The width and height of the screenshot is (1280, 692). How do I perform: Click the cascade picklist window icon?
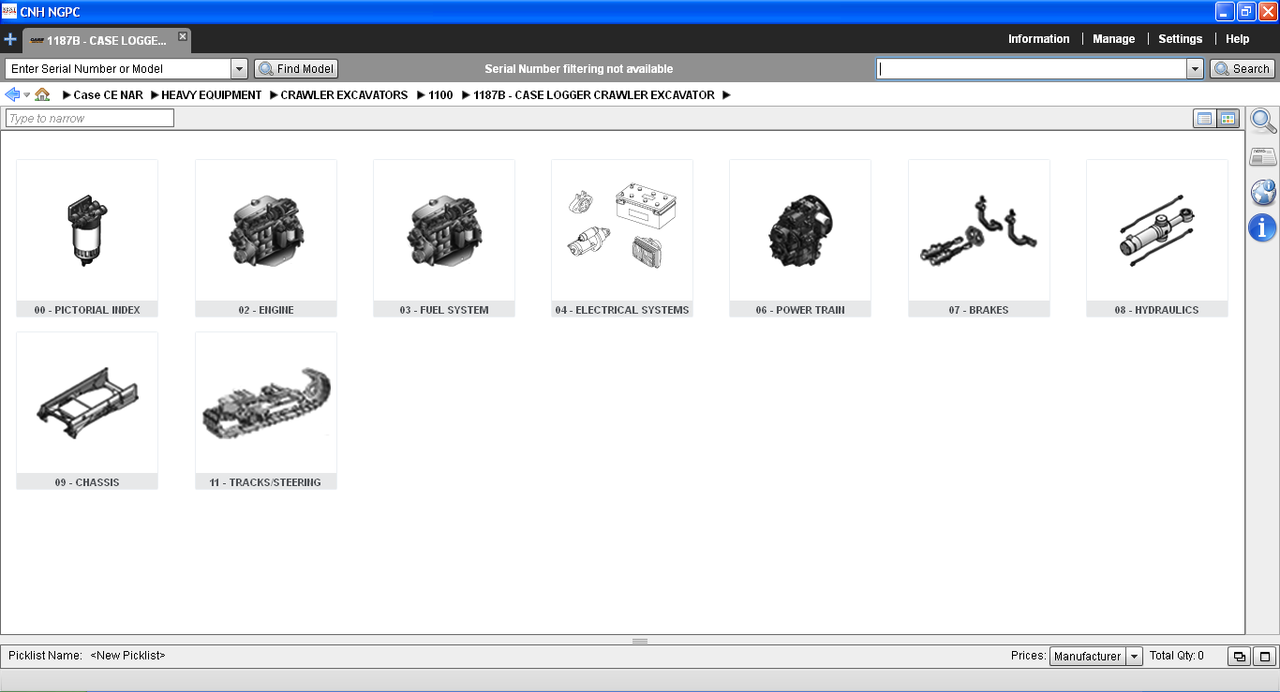(1240, 657)
